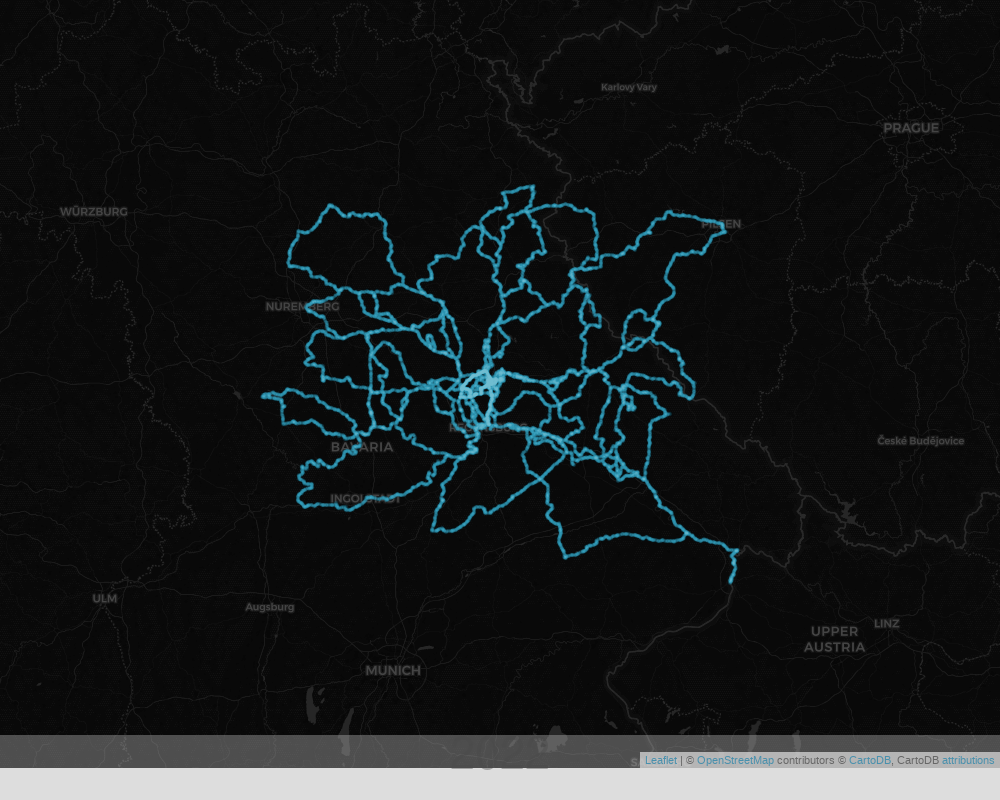Click the LINZ city label
Image resolution: width=1000 pixels, height=800 pixels.
(x=886, y=623)
